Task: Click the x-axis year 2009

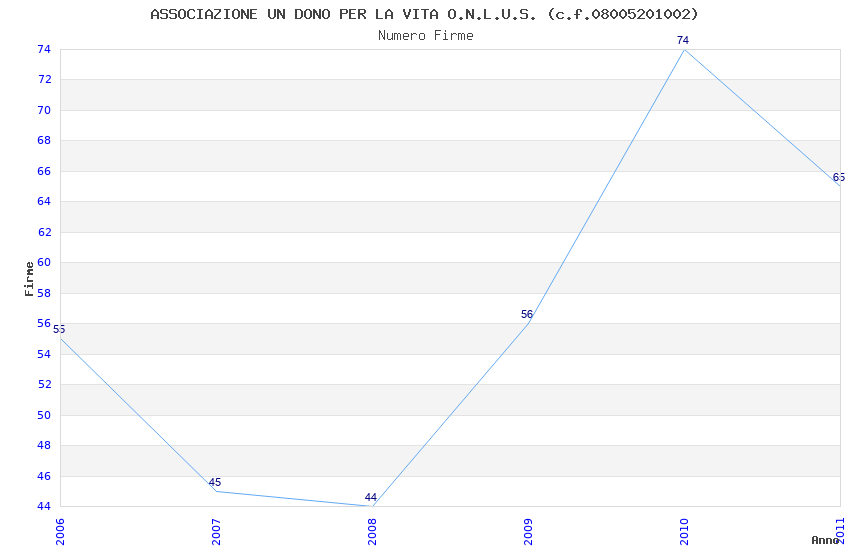Action: tap(529, 532)
